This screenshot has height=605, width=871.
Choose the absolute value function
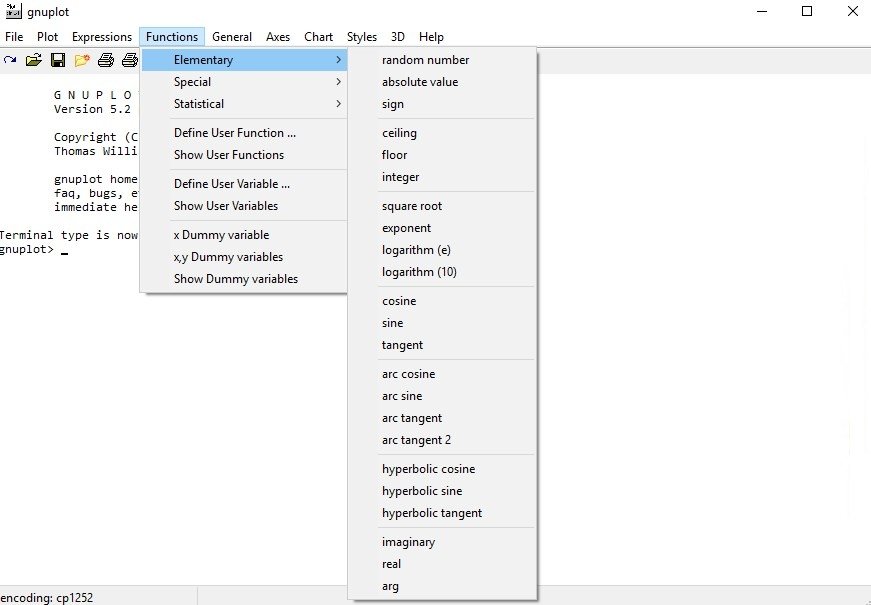[x=443, y=82]
